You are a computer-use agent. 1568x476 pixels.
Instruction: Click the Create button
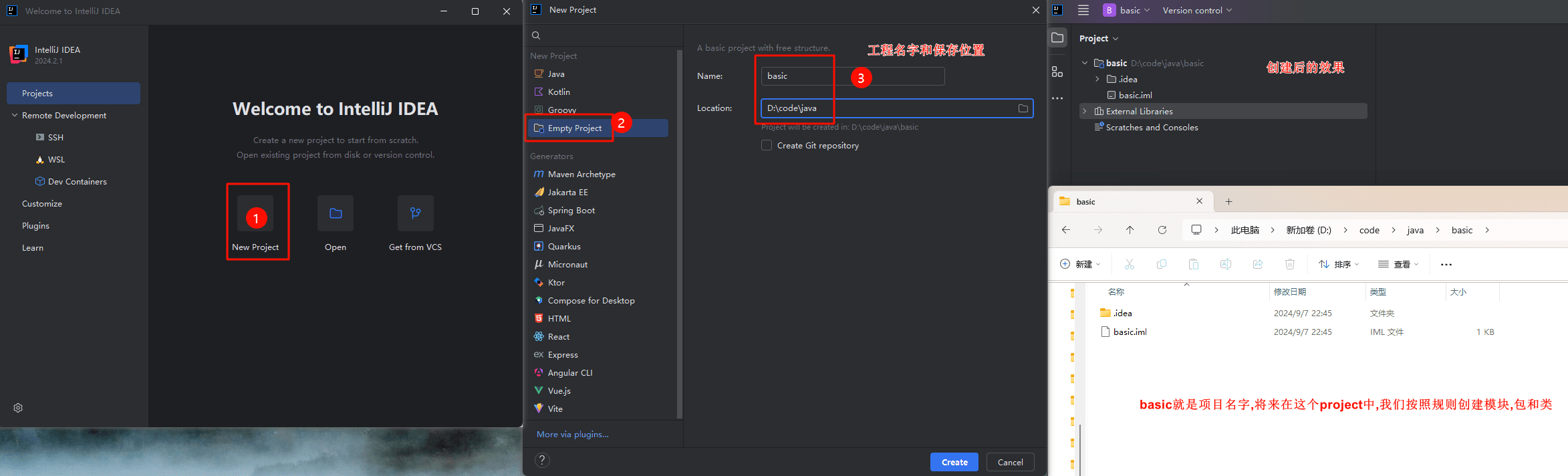954,462
